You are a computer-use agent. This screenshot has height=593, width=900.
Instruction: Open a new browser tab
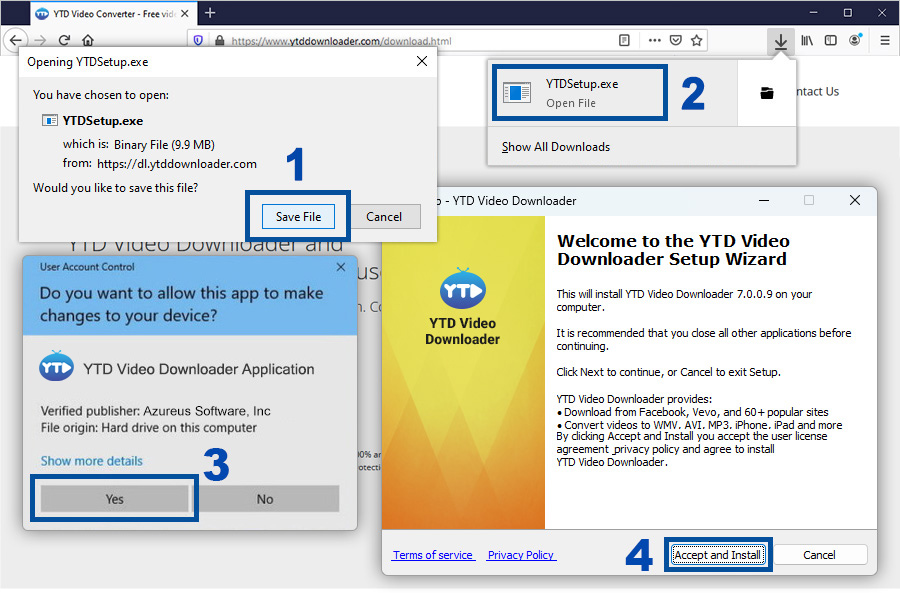tap(210, 13)
